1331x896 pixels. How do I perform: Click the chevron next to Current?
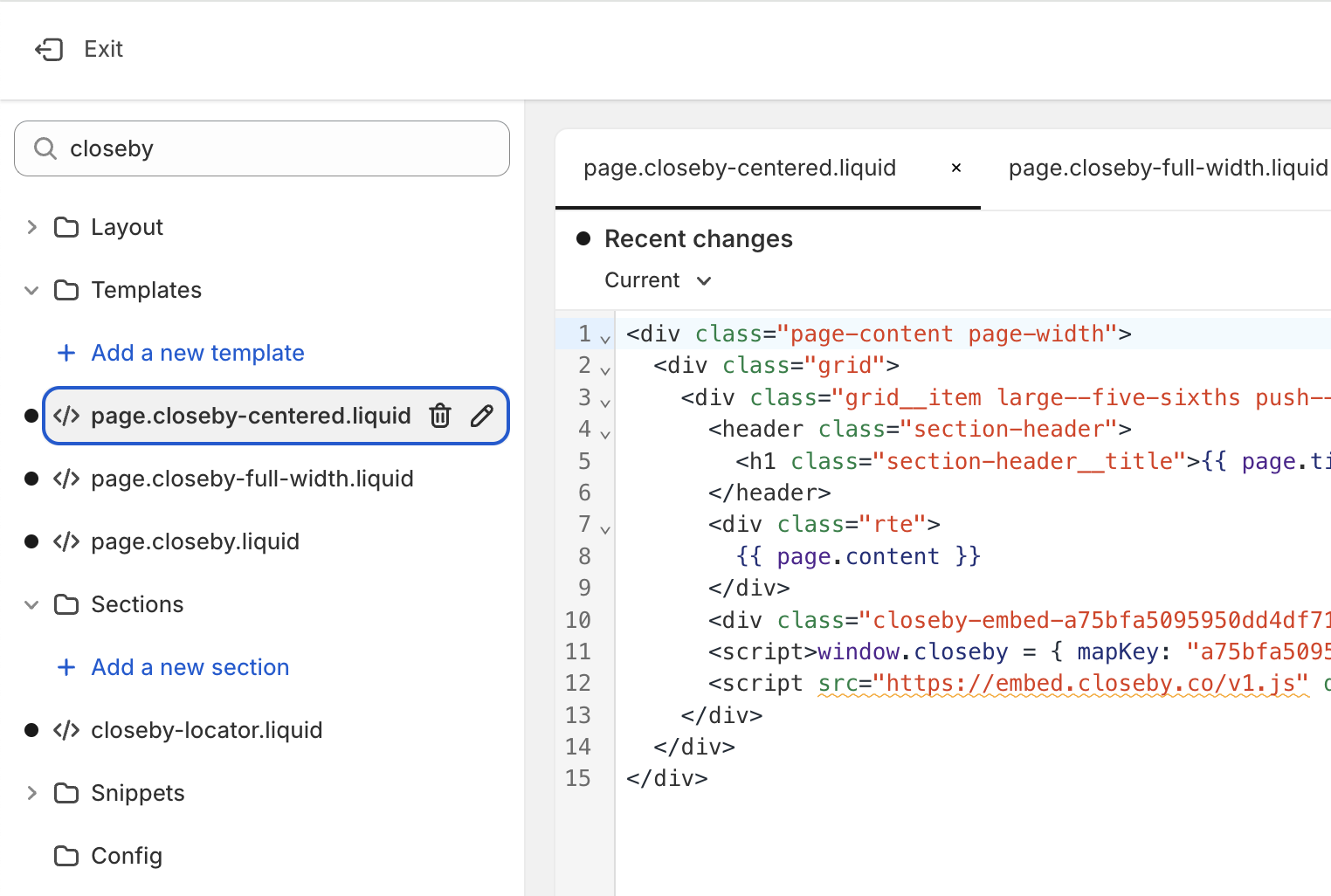(704, 281)
